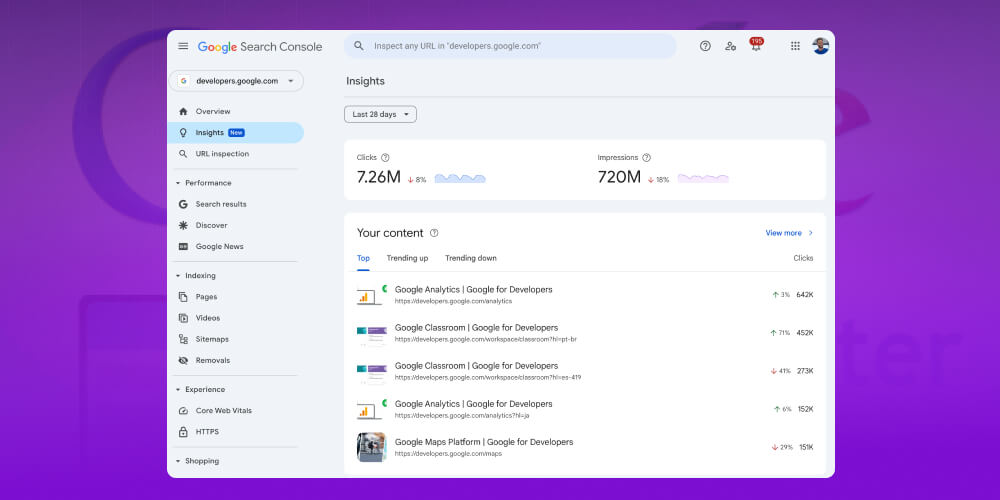Click help icon next to Impressions
Screen dimensions: 1000x500
click(x=647, y=158)
